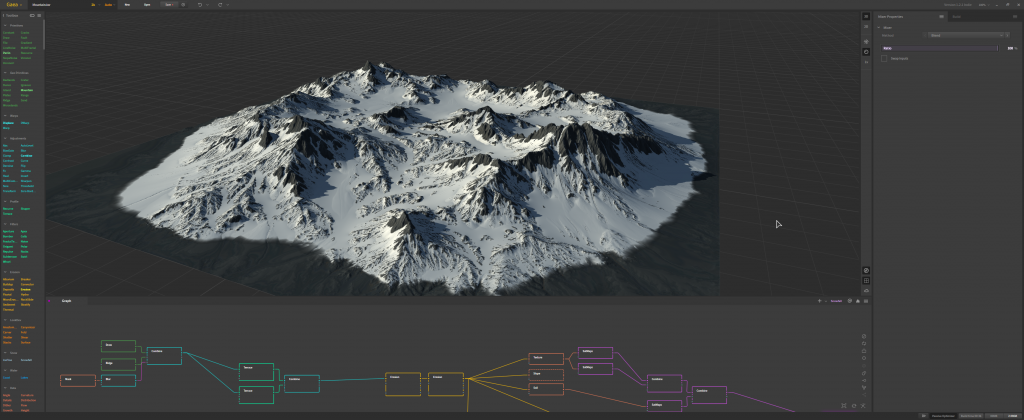Select the Blur node in the graph

(x=118, y=380)
